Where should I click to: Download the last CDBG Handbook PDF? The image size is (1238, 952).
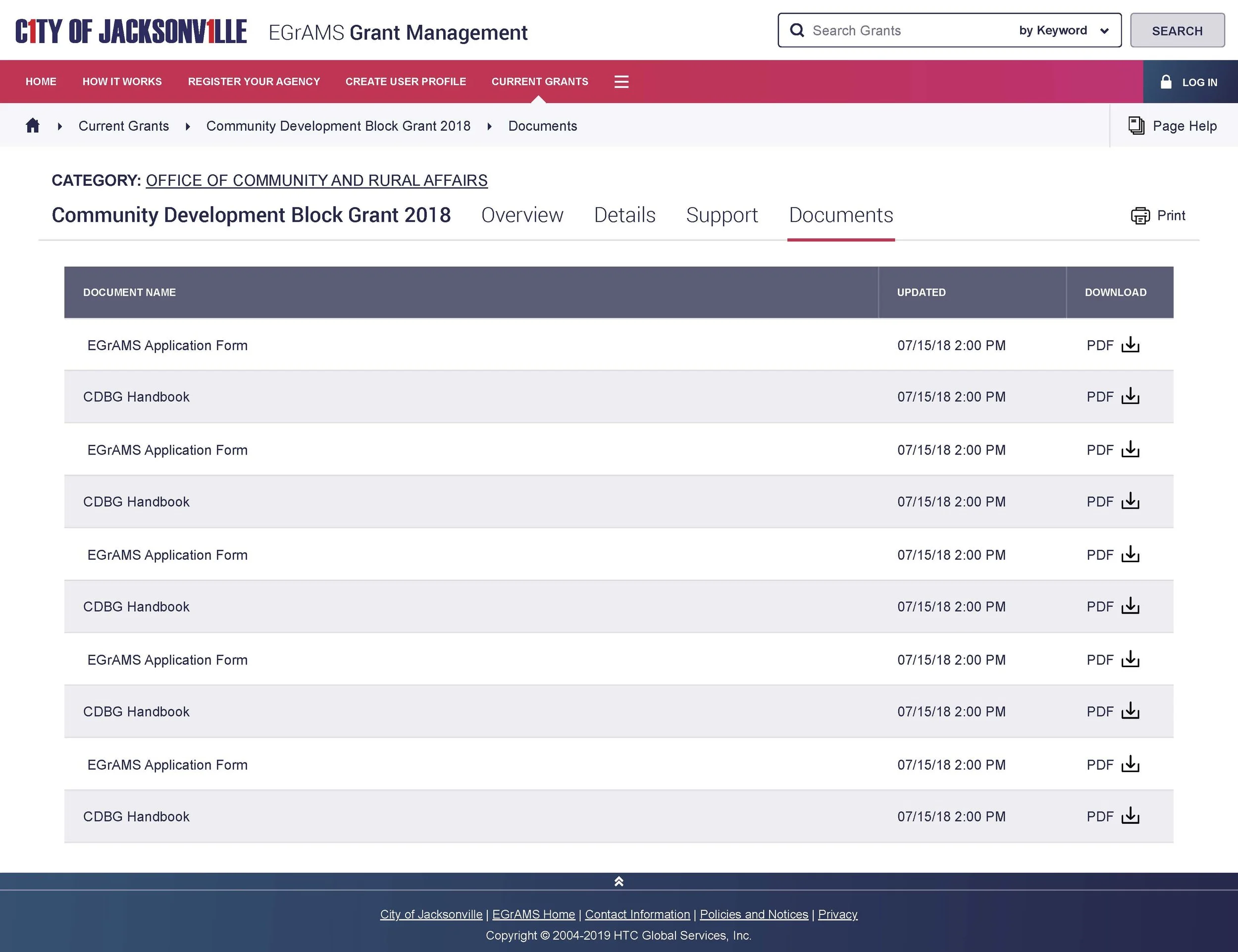pyautogui.click(x=1130, y=816)
